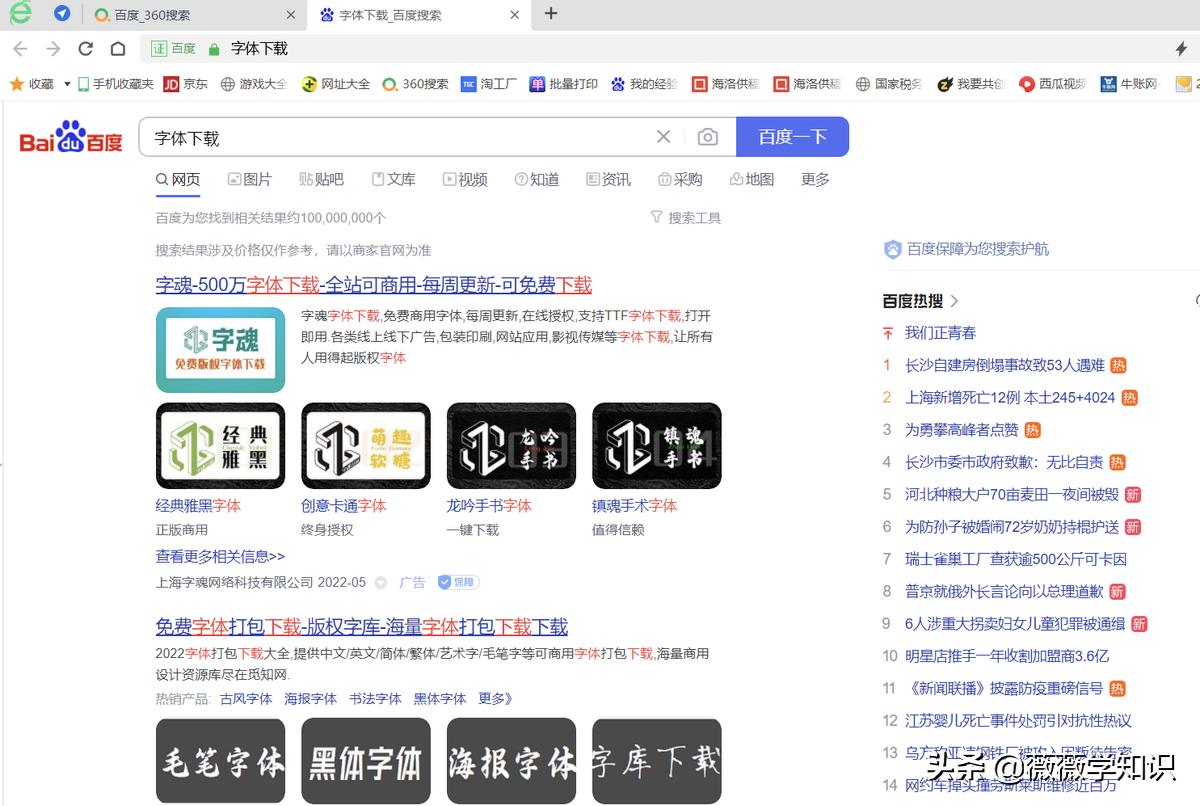Toggle the 搜索工具 search tools
The height and width of the screenshot is (806, 1200).
click(x=692, y=217)
